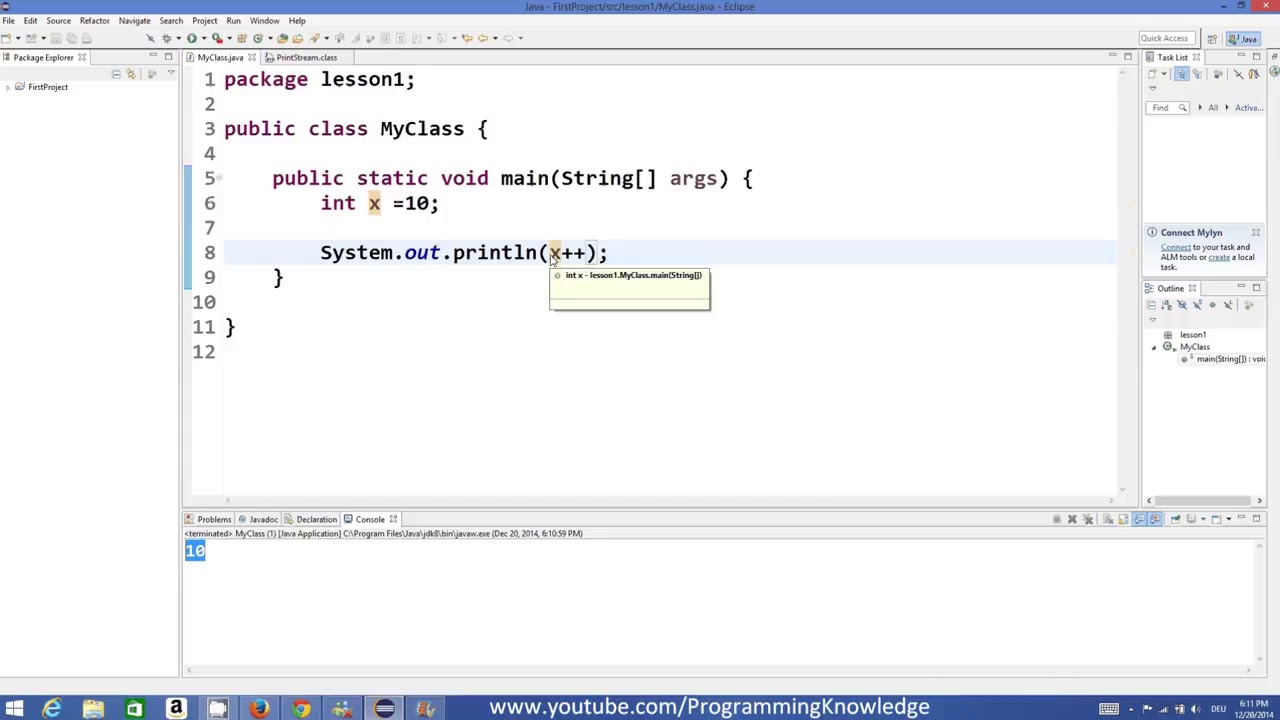Image resolution: width=1280 pixels, height=720 pixels.
Task: Open Internet Explorer from taskbar
Action: 52,709
